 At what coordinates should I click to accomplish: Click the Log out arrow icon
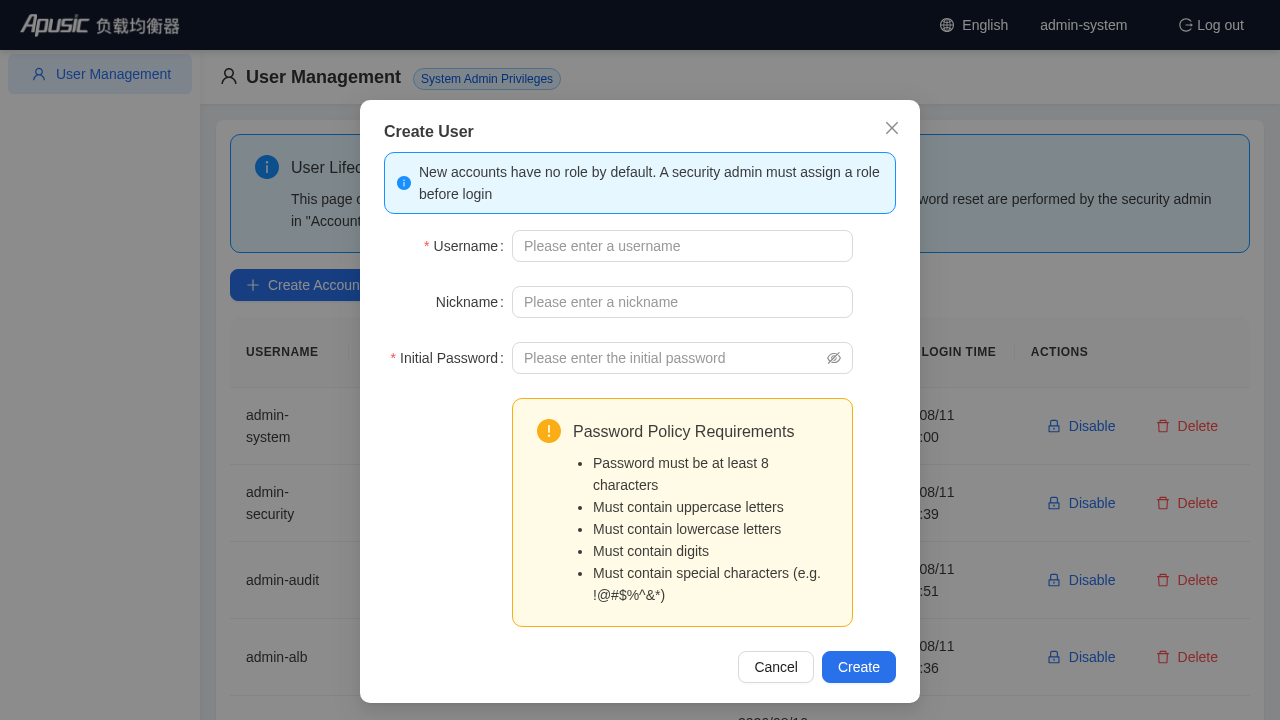point(1186,25)
